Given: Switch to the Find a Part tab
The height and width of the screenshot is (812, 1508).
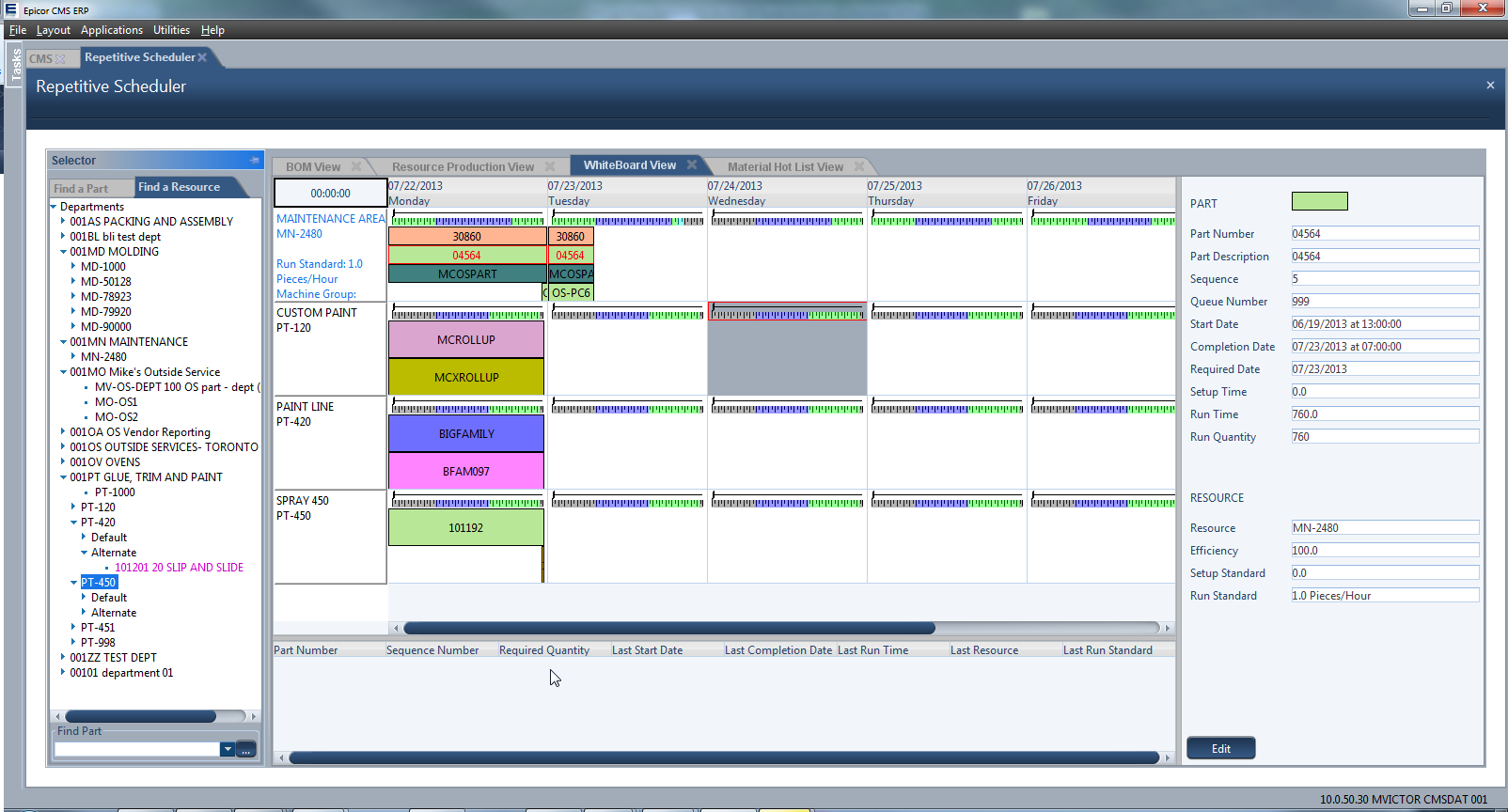Looking at the screenshot, I should [81, 188].
